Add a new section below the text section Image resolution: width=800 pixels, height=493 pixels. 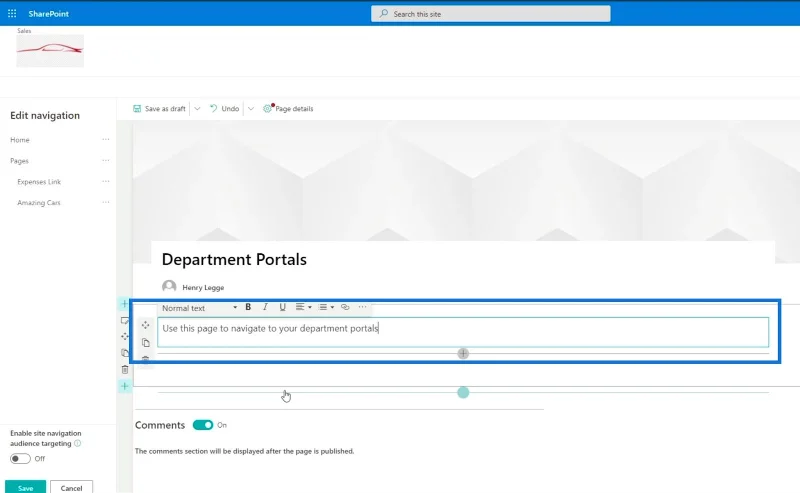124,386
